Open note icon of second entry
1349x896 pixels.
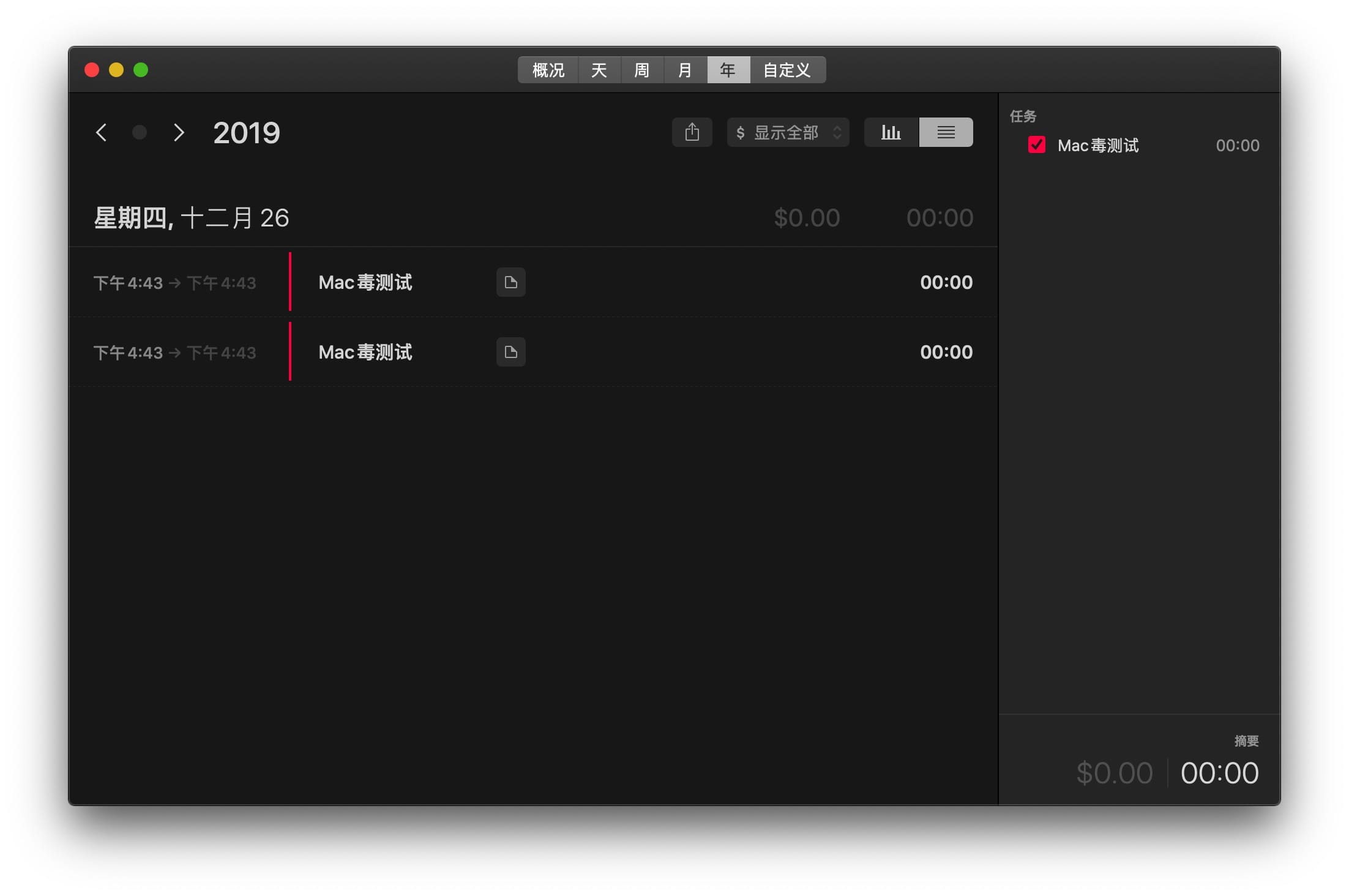(510, 352)
